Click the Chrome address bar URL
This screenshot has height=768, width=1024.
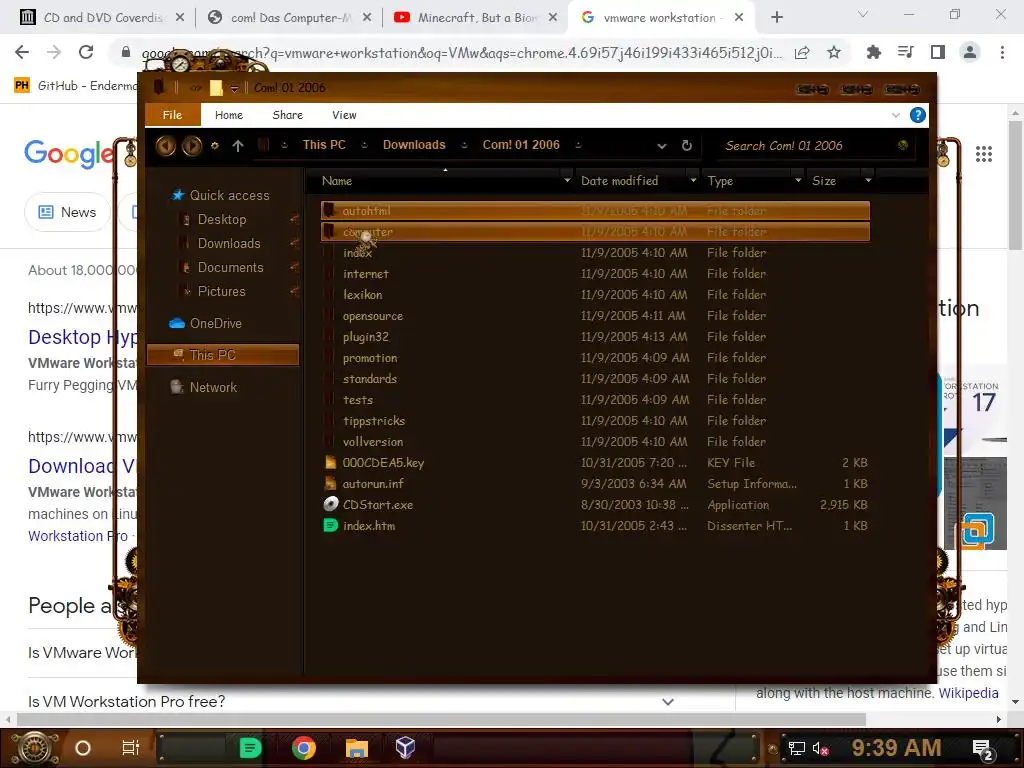coord(461,53)
